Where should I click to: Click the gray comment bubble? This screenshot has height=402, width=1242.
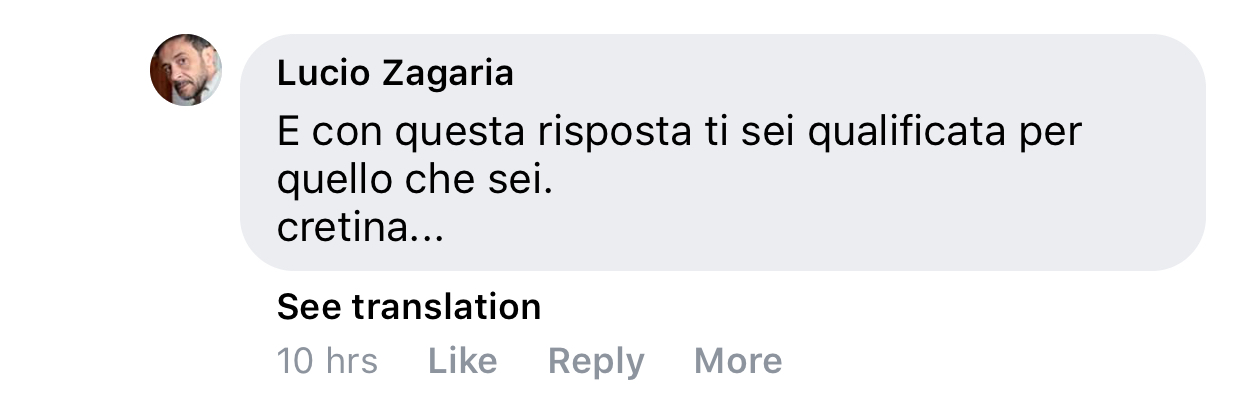(723, 152)
